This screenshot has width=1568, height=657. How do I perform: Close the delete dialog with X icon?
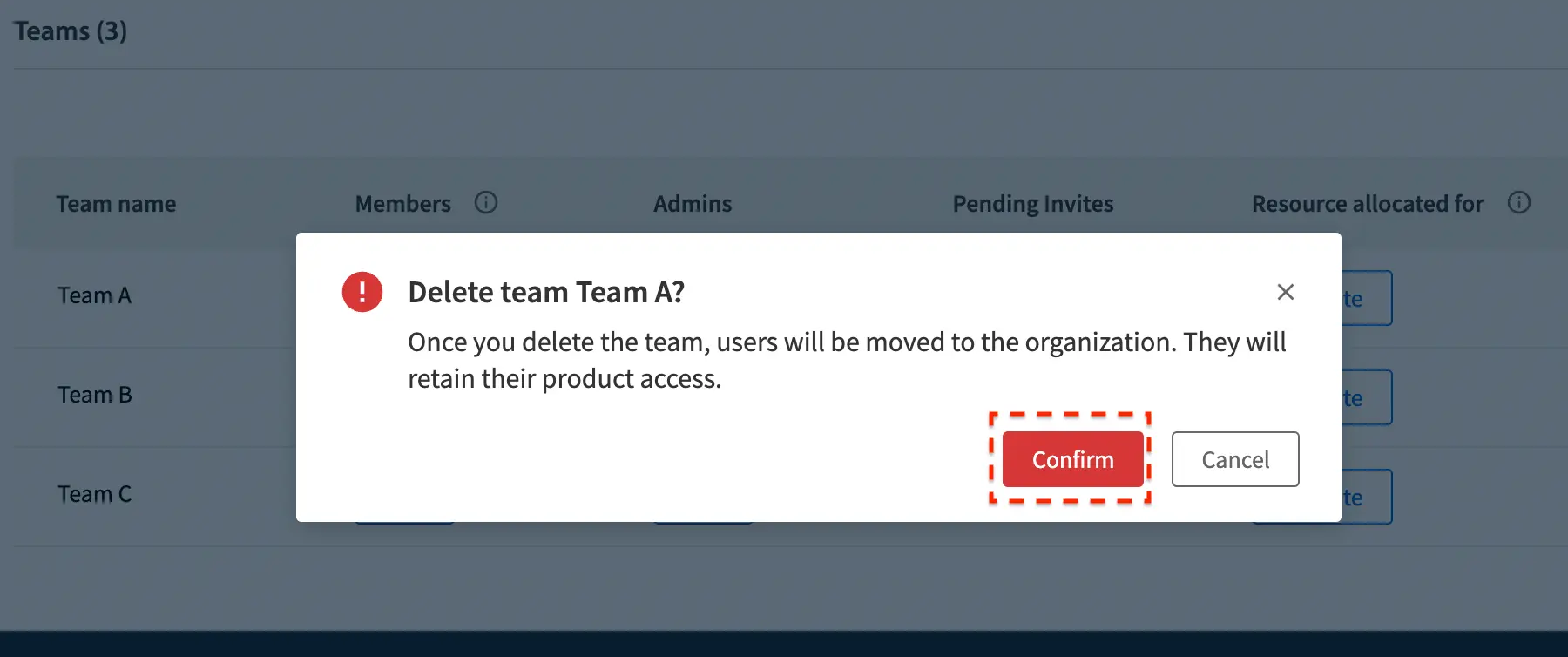coord(1285,292)
